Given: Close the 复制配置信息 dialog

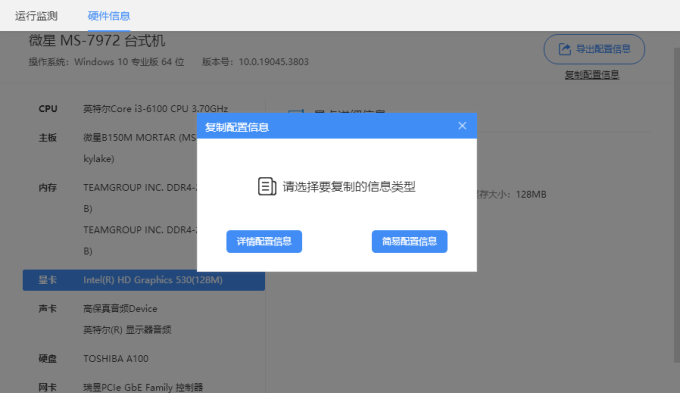Looking at the screenshot, I should click(x=462, y=126).
